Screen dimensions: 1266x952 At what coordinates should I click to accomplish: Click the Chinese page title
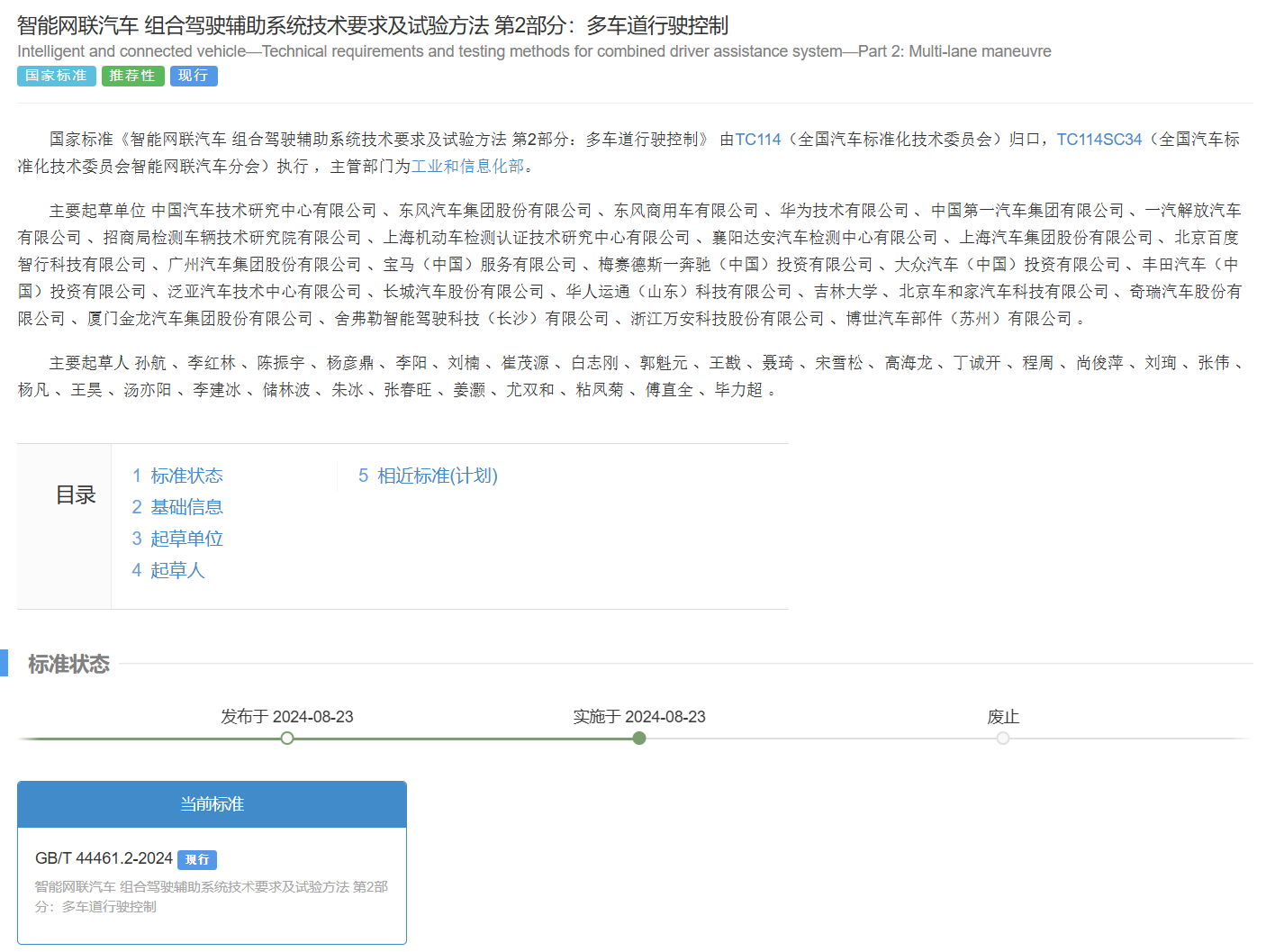tap(373, 25)
